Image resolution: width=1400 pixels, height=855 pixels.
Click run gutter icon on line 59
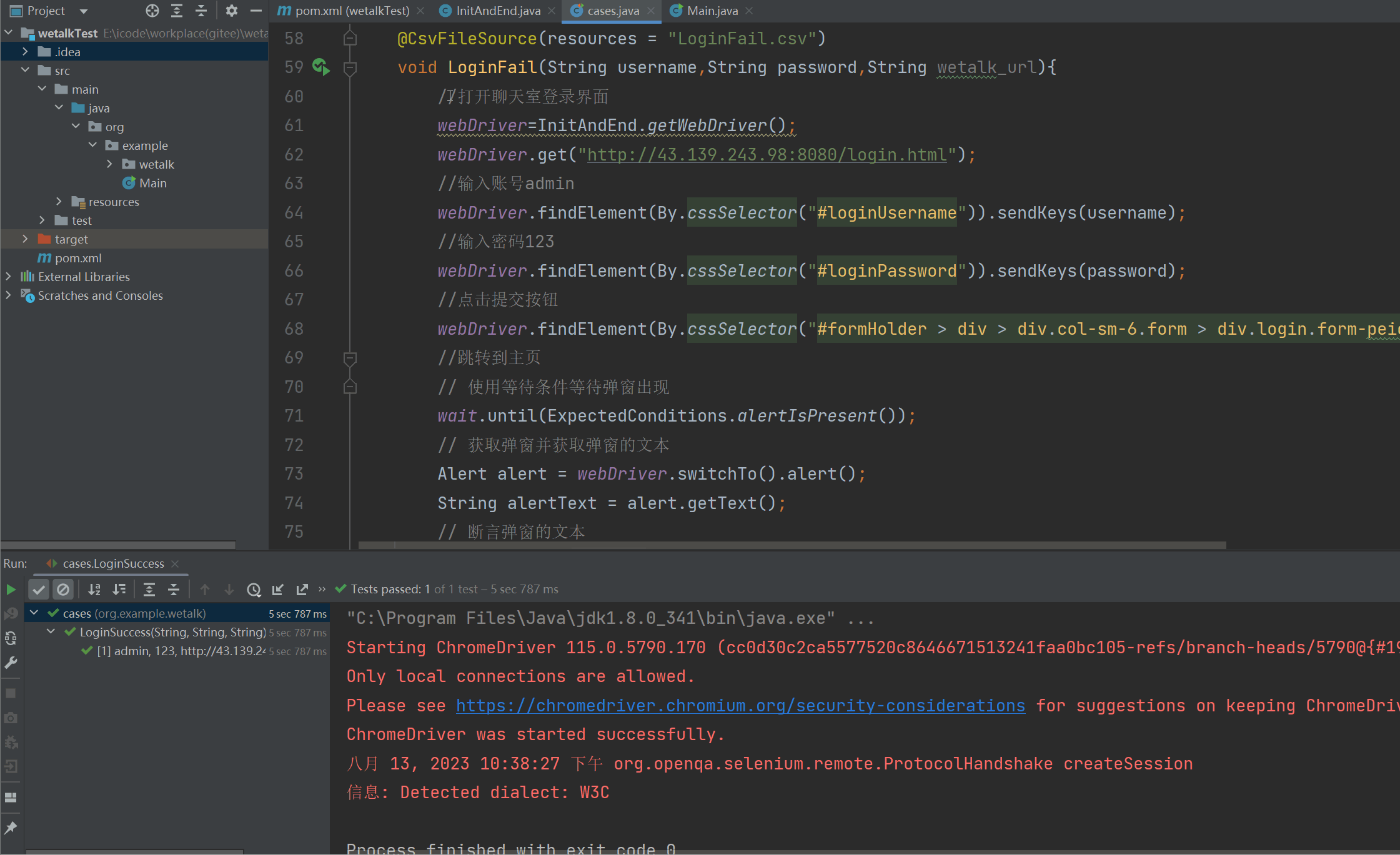[320, 67]
